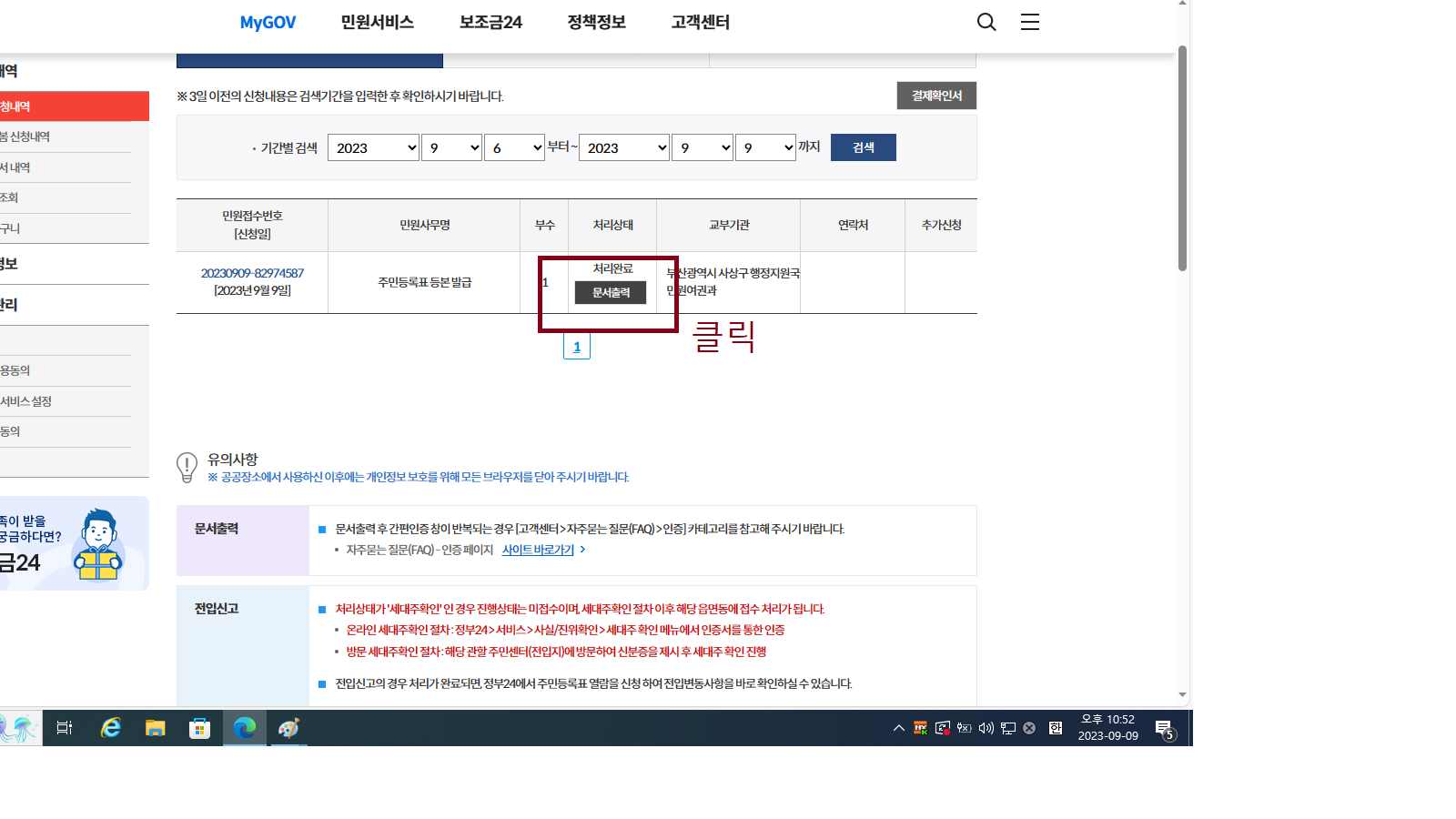Open the network icon in the system tray
Image resolution: width=1456 pixels, height=819 pixels.
pyautogui.click(x=1007, y=728)
